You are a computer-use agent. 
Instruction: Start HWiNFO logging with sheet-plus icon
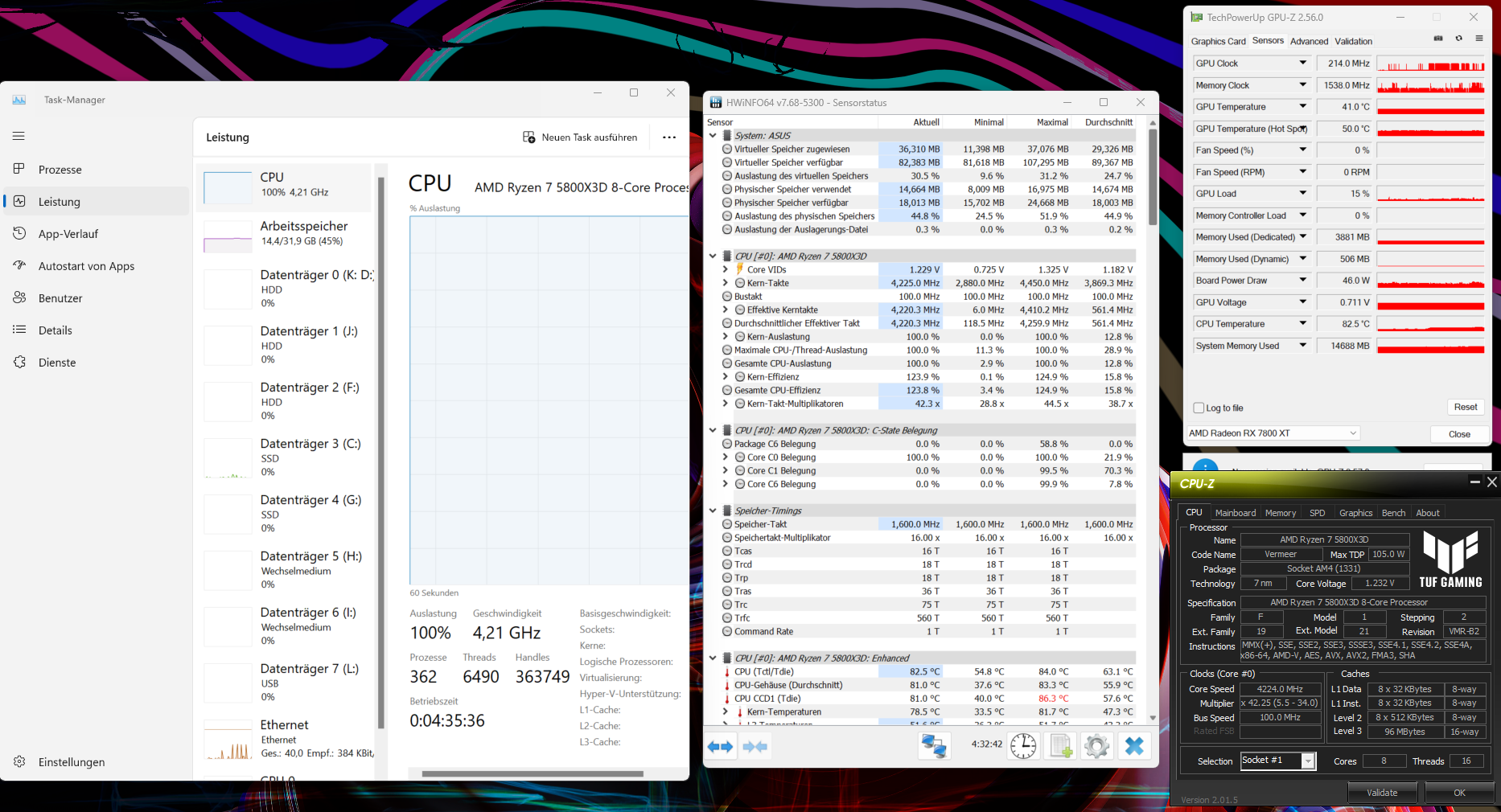pos(1060,746)
